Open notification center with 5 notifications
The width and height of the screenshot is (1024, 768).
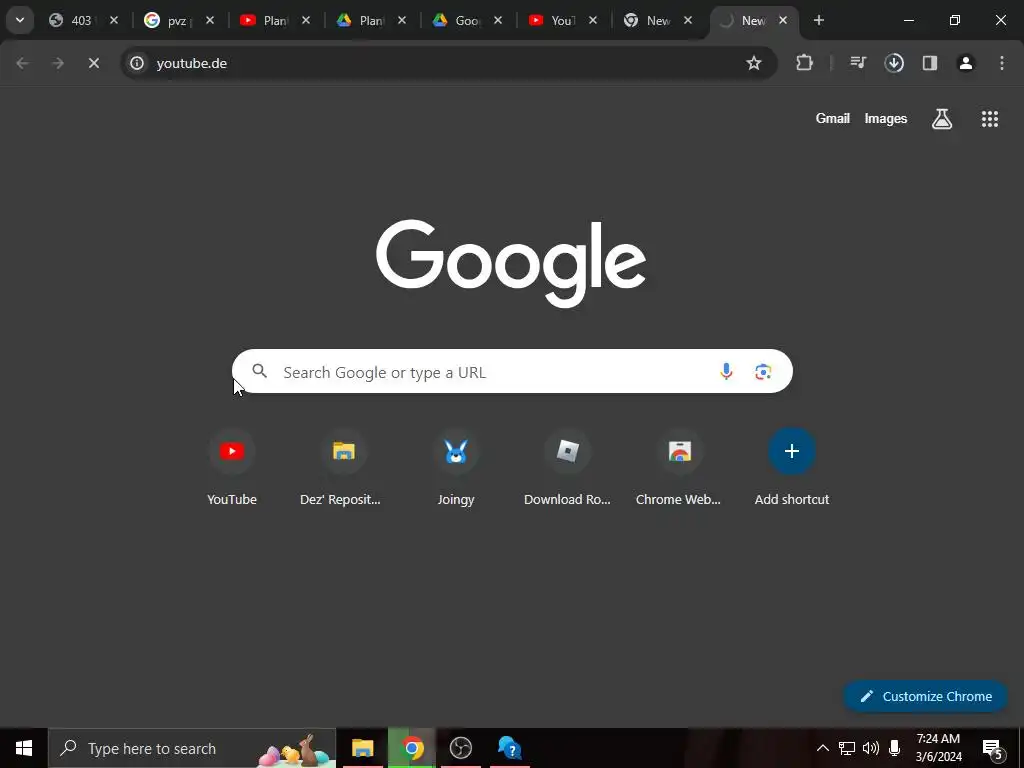pos(992,748)
